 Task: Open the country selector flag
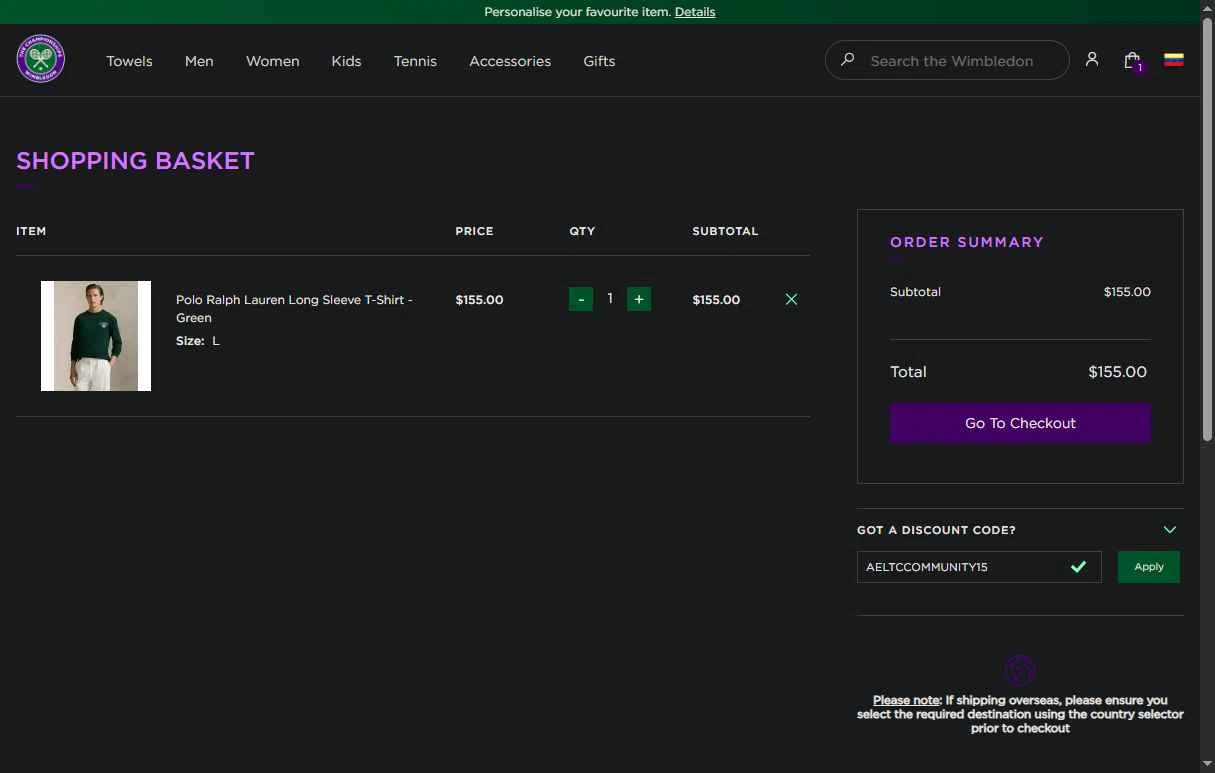1174,60
